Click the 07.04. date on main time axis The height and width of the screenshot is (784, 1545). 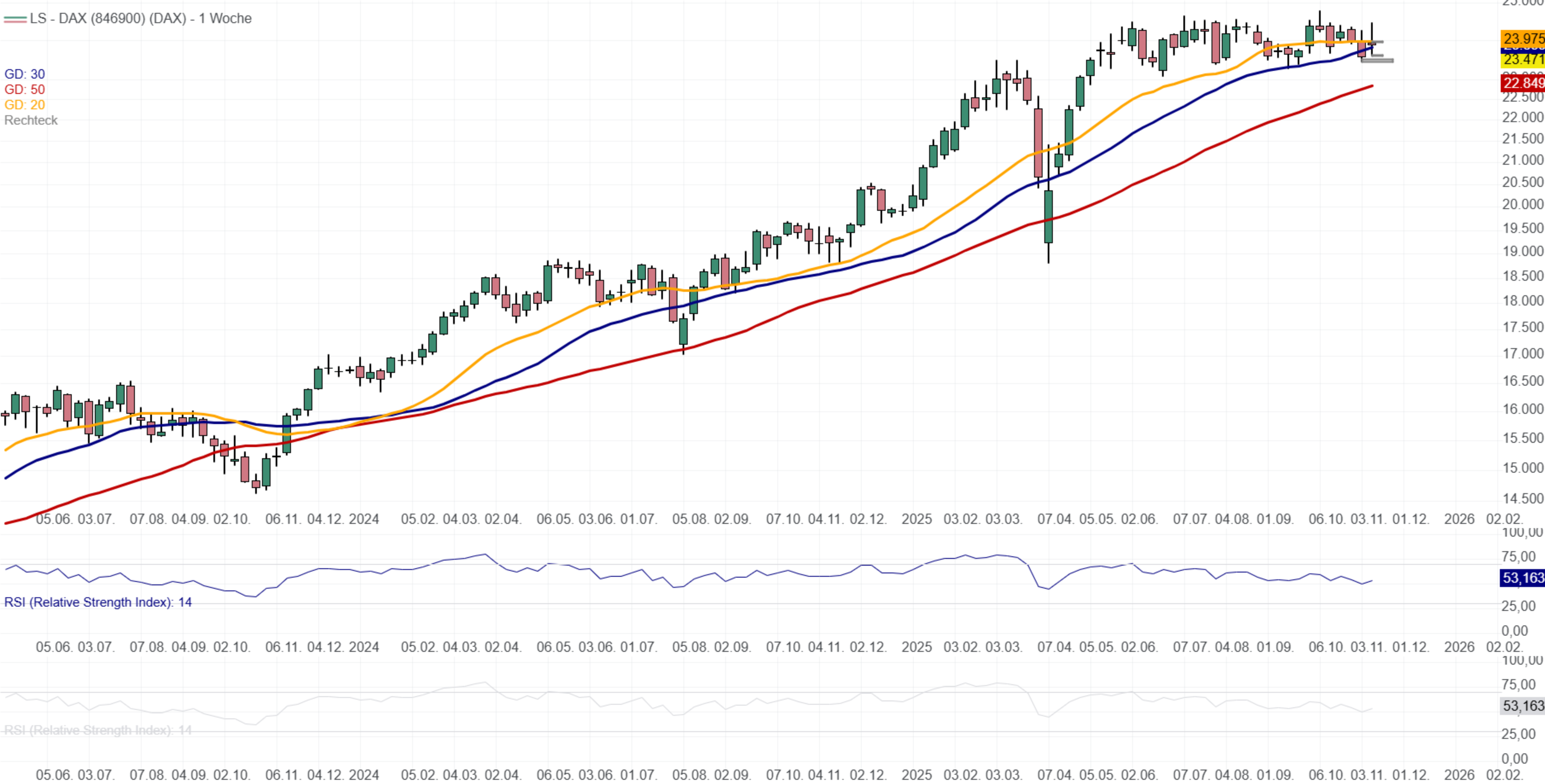click(x=1056, y=520)
